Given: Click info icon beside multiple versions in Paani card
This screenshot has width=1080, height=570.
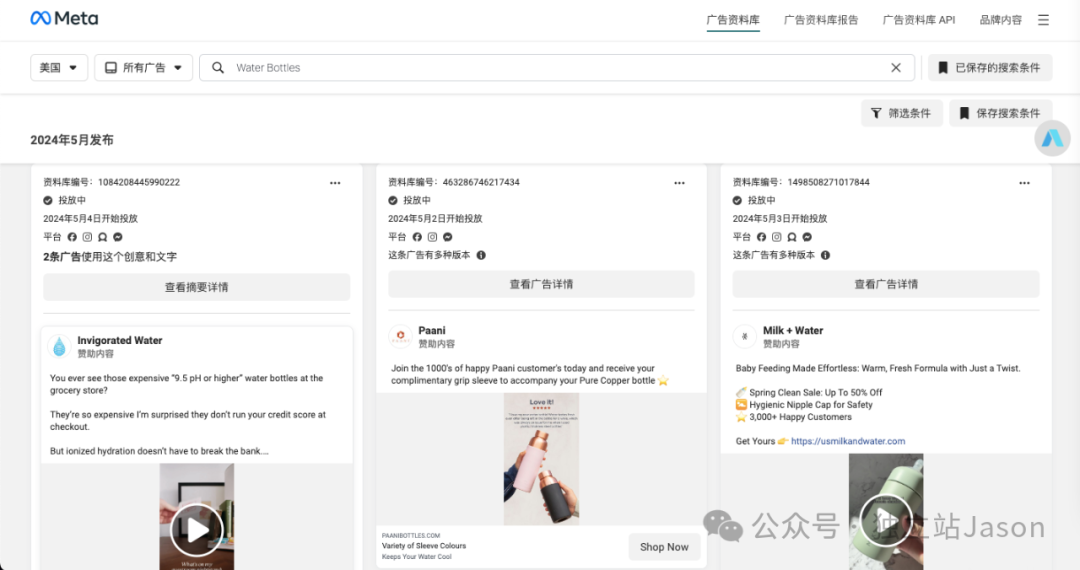Looking at the screenshot, I should tap(481, 255).
